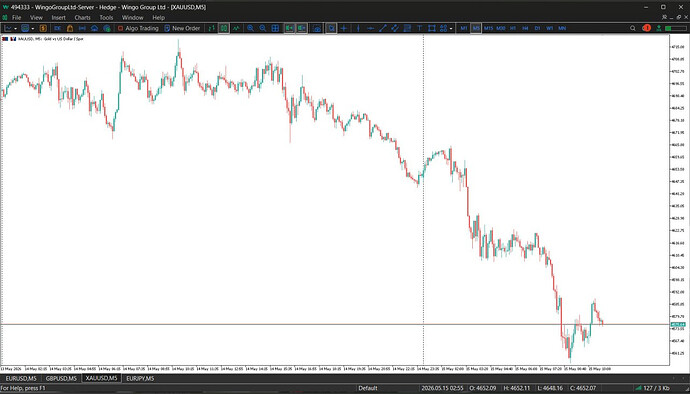Image resolution: width=690 pixels, height=394 pixels.
Task: Set timeframe to M15
Action: click(x=488, y=28)
